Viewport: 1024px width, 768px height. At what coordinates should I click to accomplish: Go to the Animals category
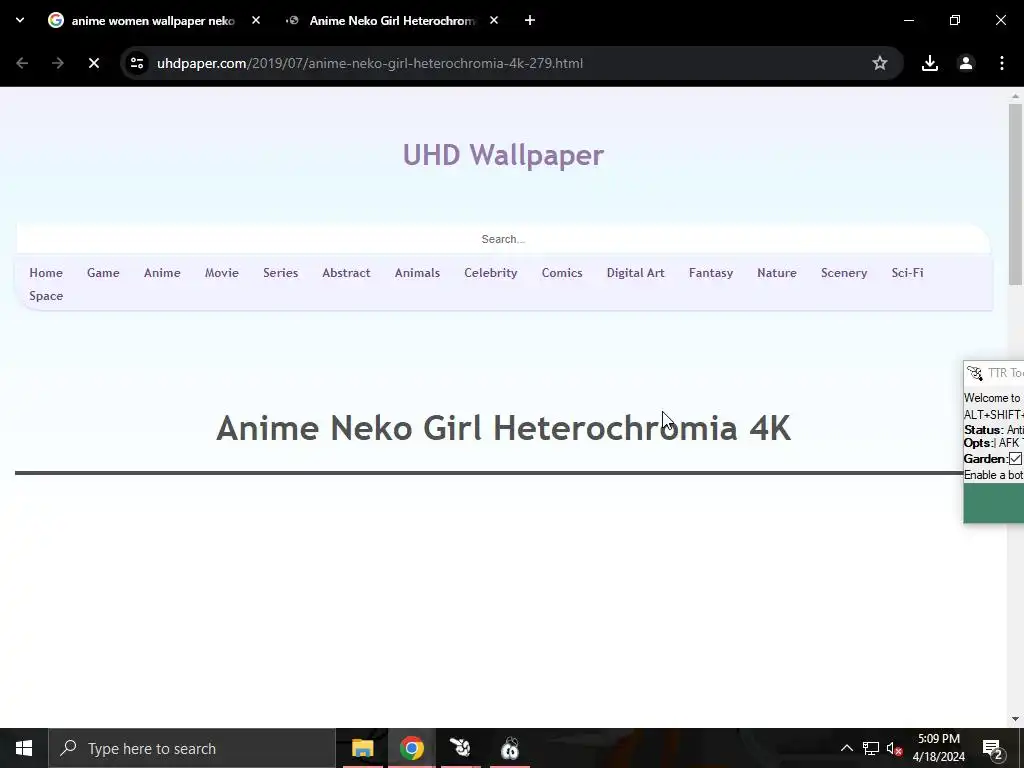417,273
